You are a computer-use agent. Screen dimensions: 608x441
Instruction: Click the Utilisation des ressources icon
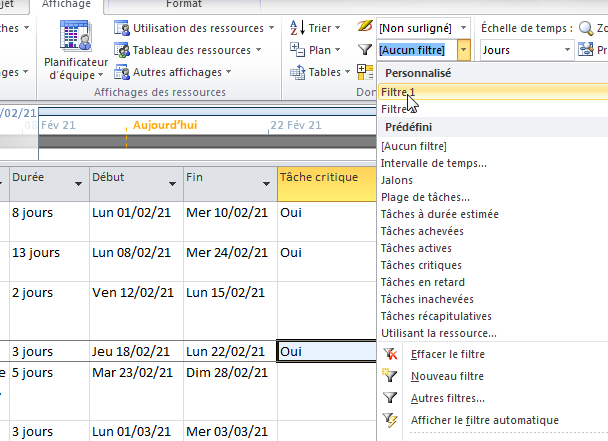[x=122, y=28]
